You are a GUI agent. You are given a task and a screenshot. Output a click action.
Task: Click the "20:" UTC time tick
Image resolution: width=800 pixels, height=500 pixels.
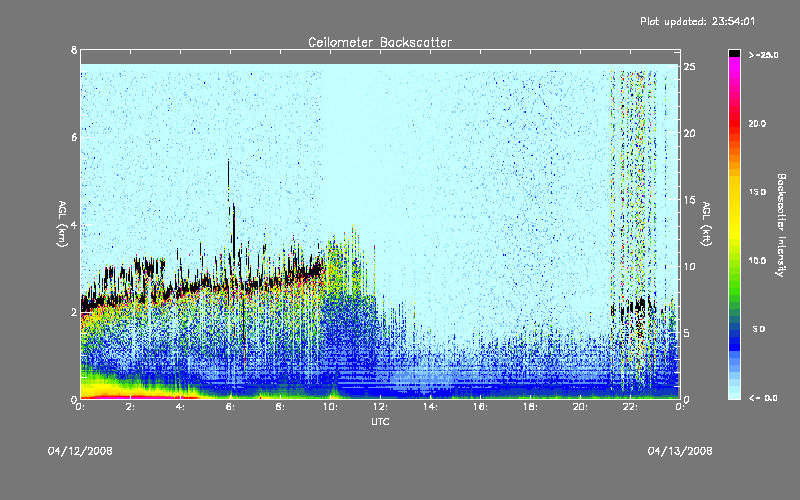580,407
